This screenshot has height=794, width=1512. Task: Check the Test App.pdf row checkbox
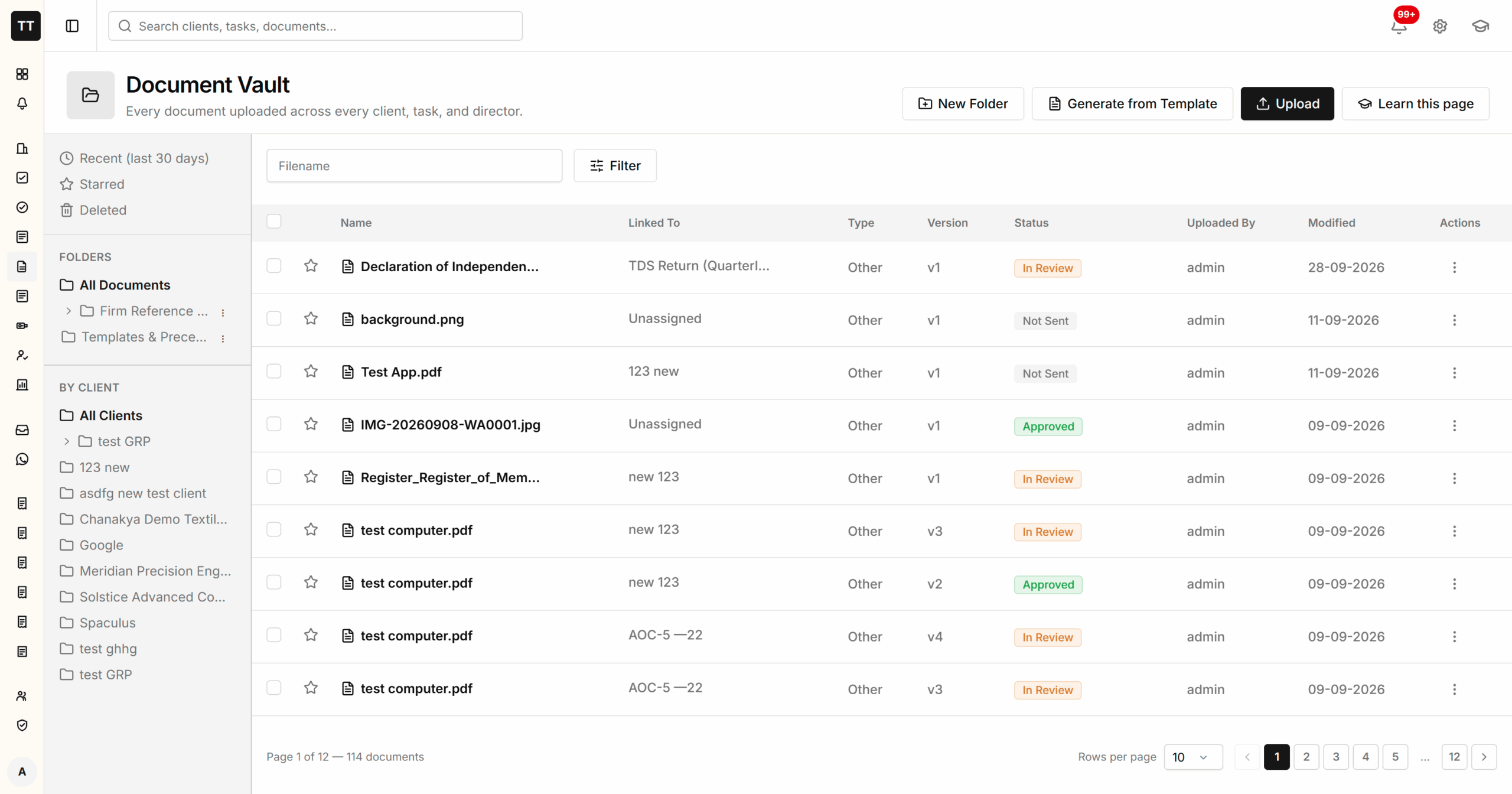click(274, 372)
